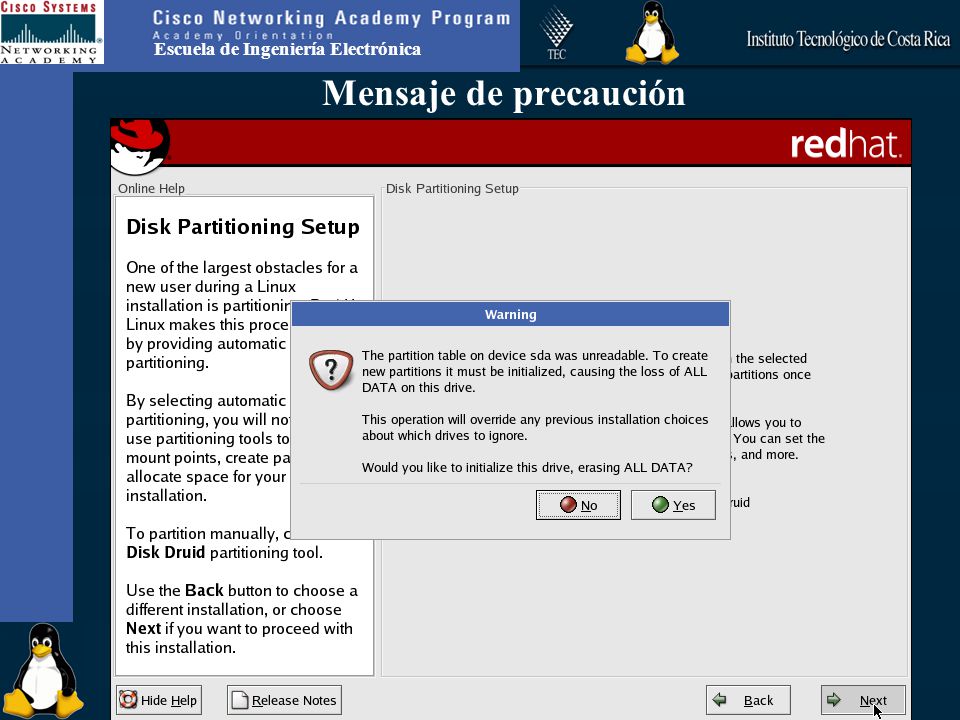
Task: Click the redhat wordmark in banner
Action: pos(846,144)
